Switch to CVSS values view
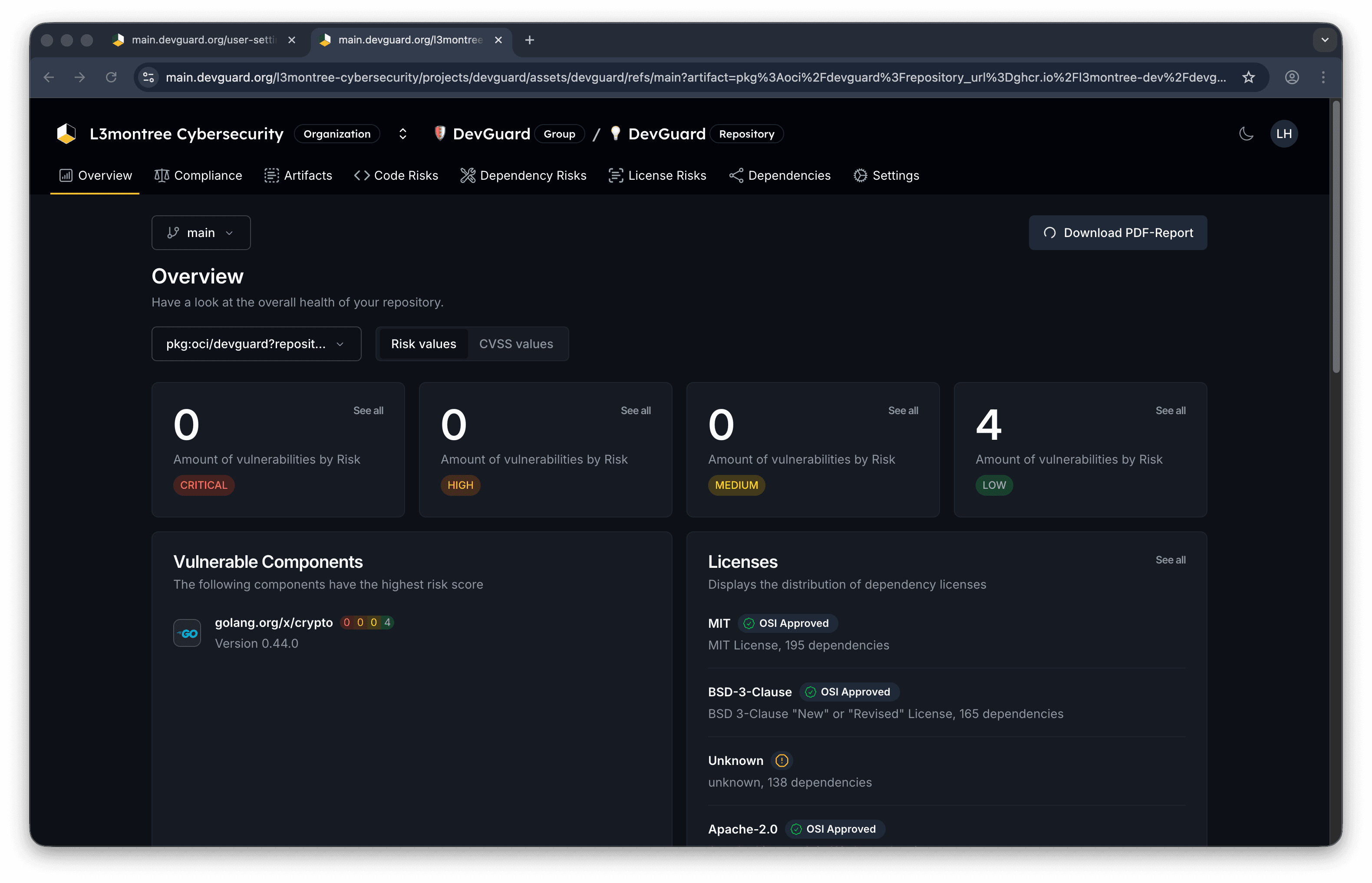1372x883 pixels. tap(516, 344)
